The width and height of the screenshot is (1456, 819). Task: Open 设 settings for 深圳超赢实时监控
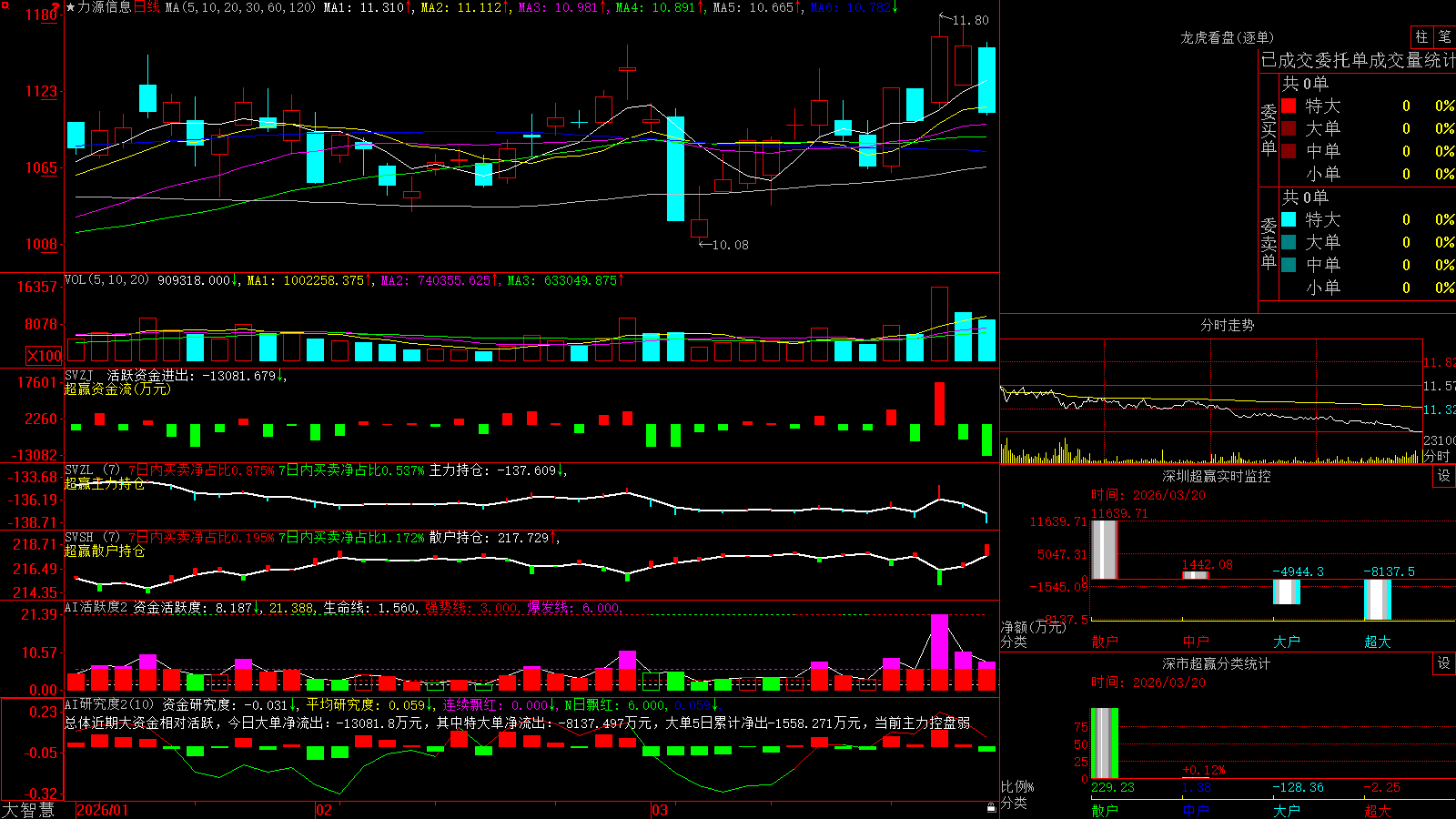(1444, 476)
